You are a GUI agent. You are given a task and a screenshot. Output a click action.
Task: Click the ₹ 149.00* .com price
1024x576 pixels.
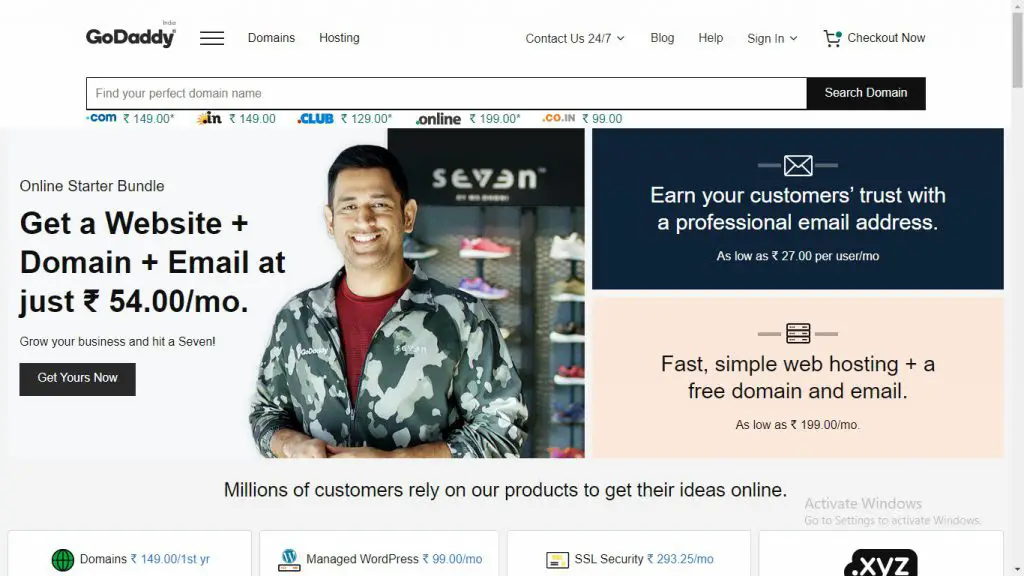pyautogui.click(x=149, y=119)
